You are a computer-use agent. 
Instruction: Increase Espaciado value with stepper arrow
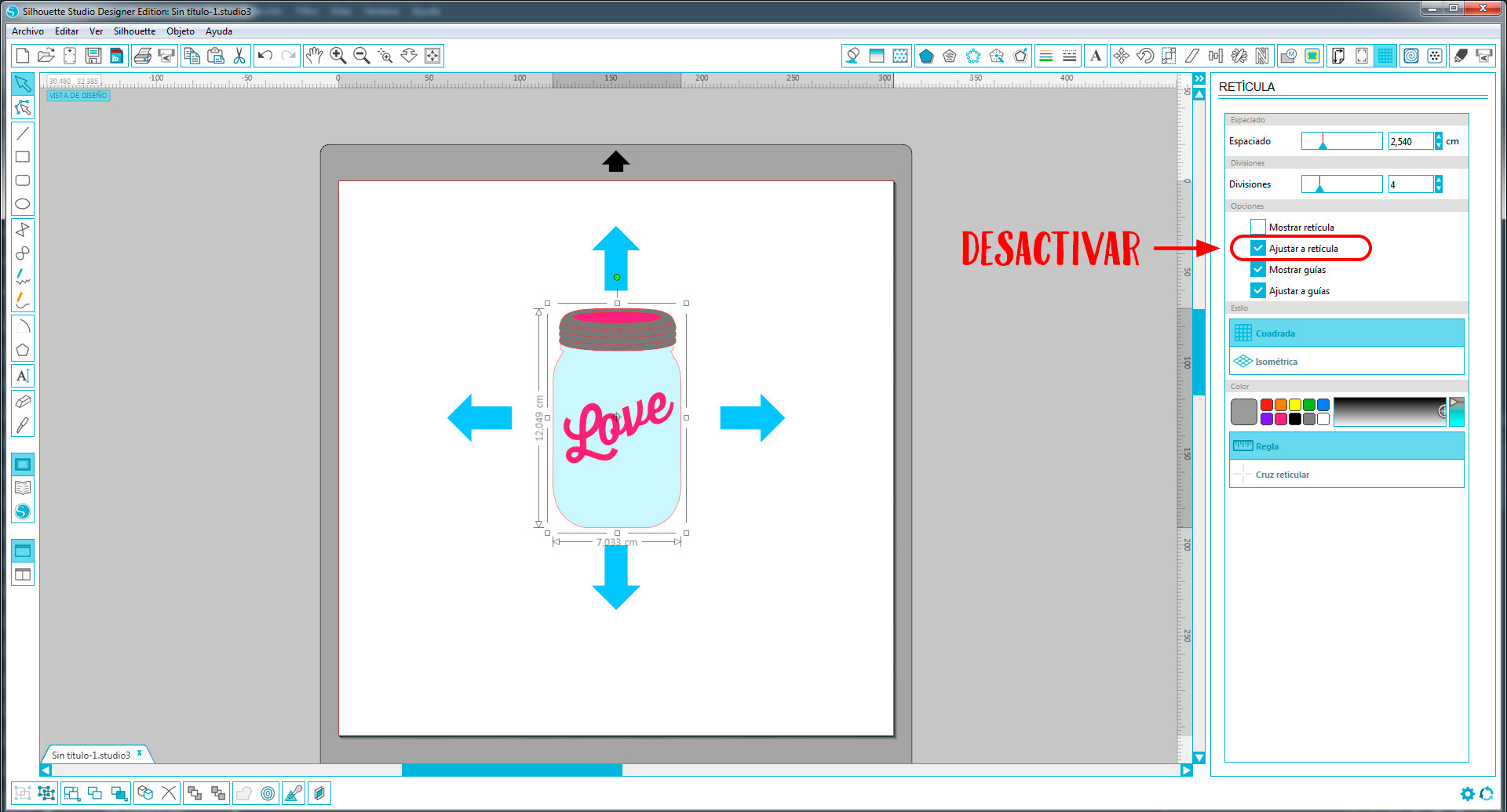[1438, 137]
